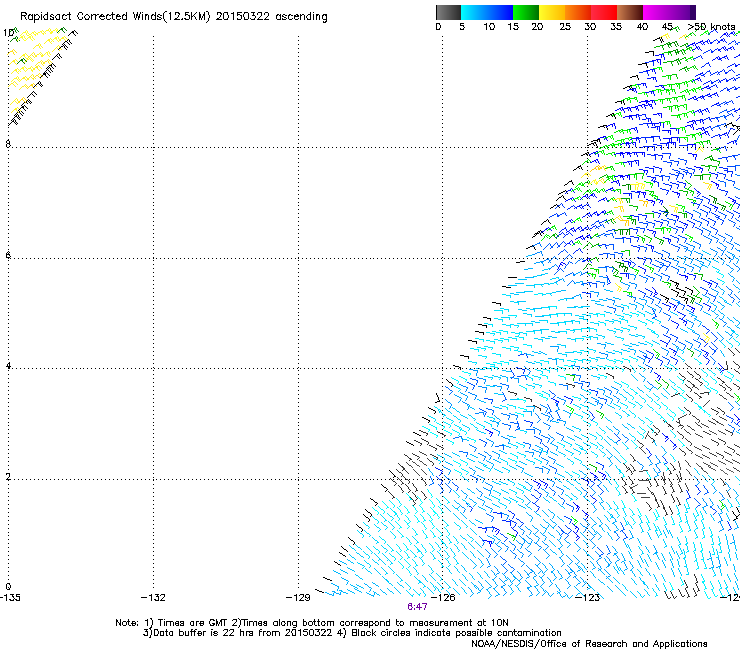Viewport: 740px width, 650px height.
Task: Click the longitude label '-132'
Action: 153,598
